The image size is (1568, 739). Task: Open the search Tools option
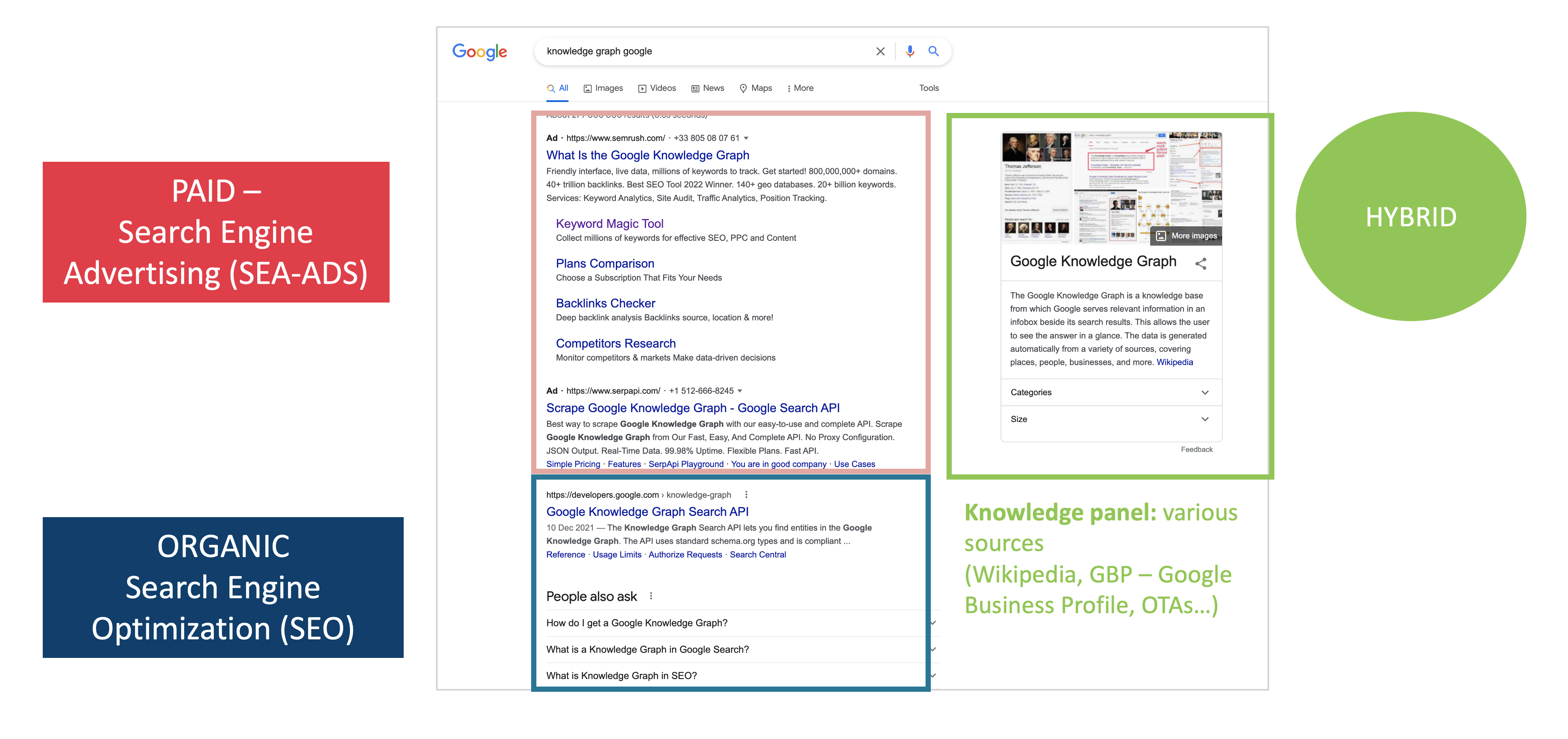pos(929,88)
